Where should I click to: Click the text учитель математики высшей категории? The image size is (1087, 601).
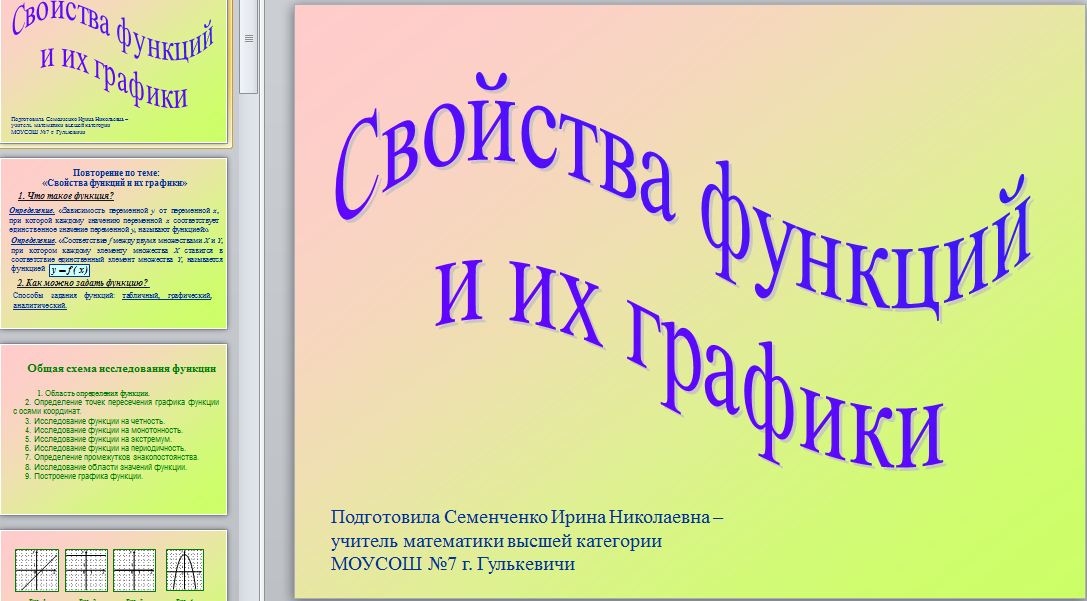[496, 541]
